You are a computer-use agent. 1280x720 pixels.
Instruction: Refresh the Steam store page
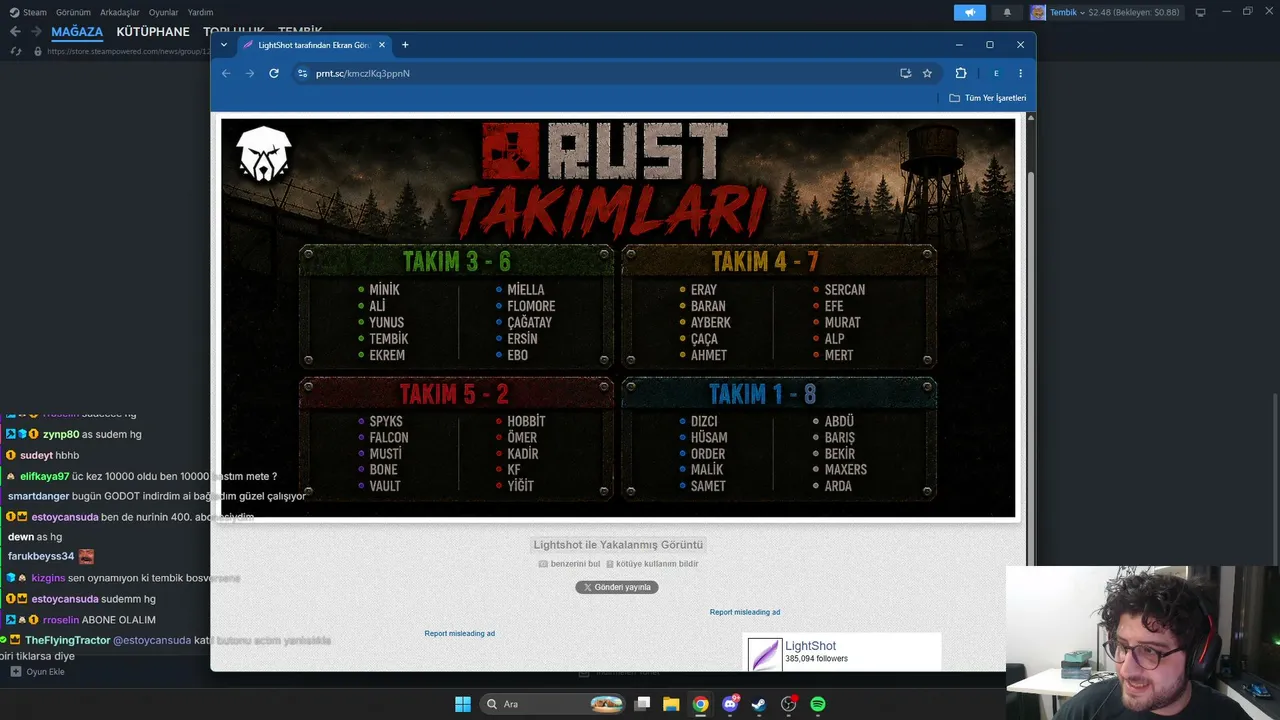point(15,51)
